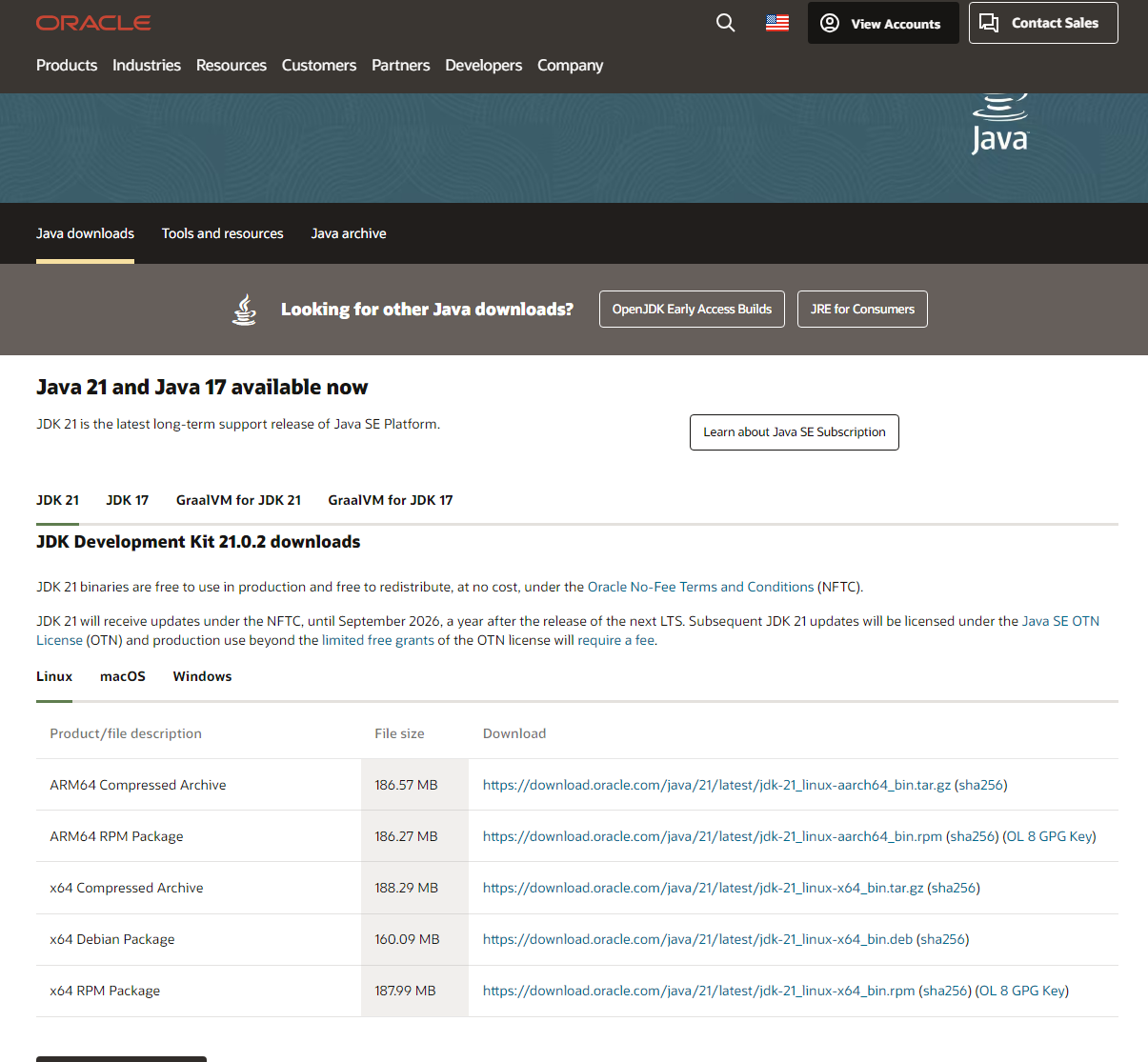Switch to Tools and resources tab
Viewport: 1148px width, 1062px height.
click(x=223, y=233)
